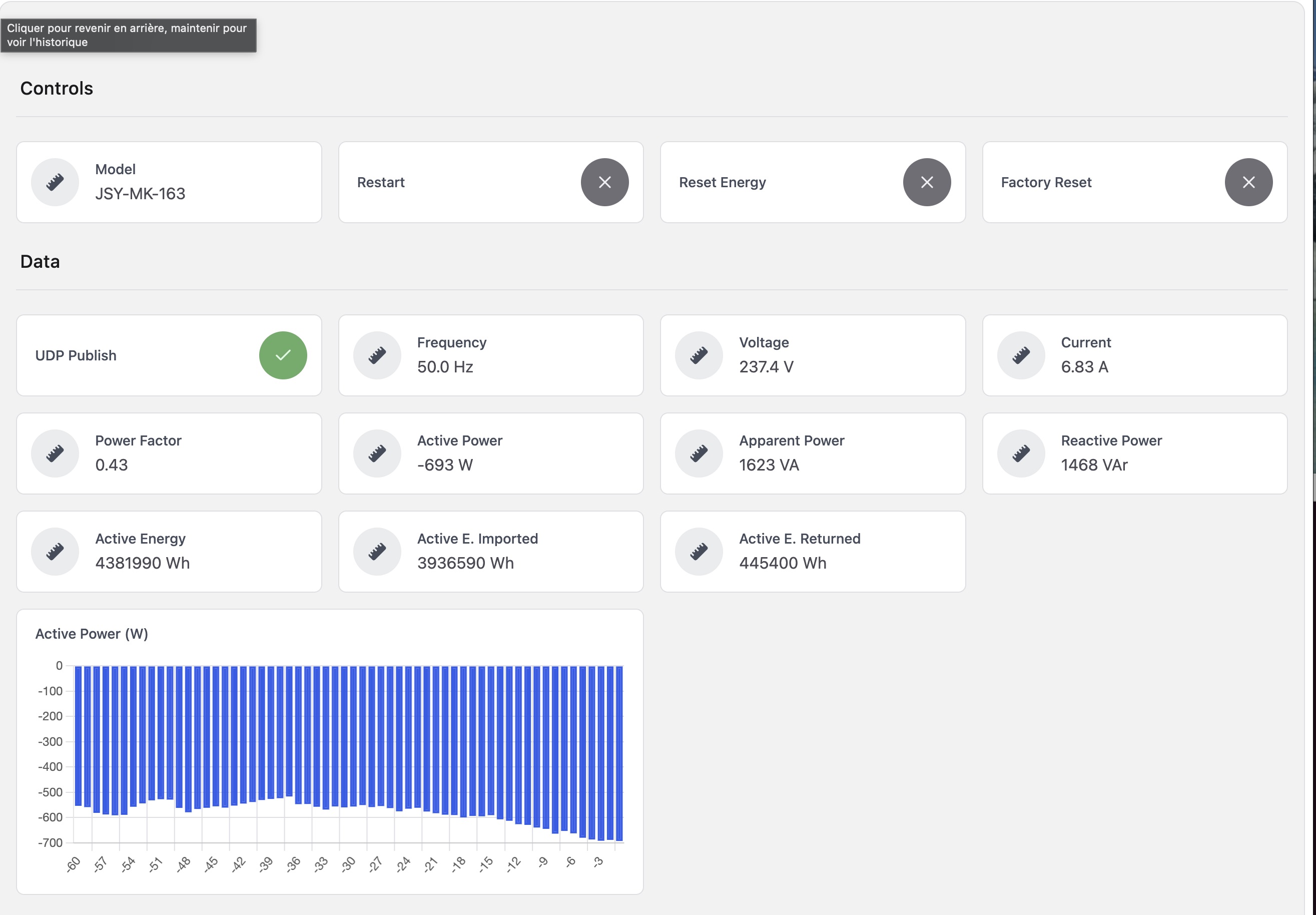
Task: Click the Active Power (W) chart title
Action: [x=92, y=634]
